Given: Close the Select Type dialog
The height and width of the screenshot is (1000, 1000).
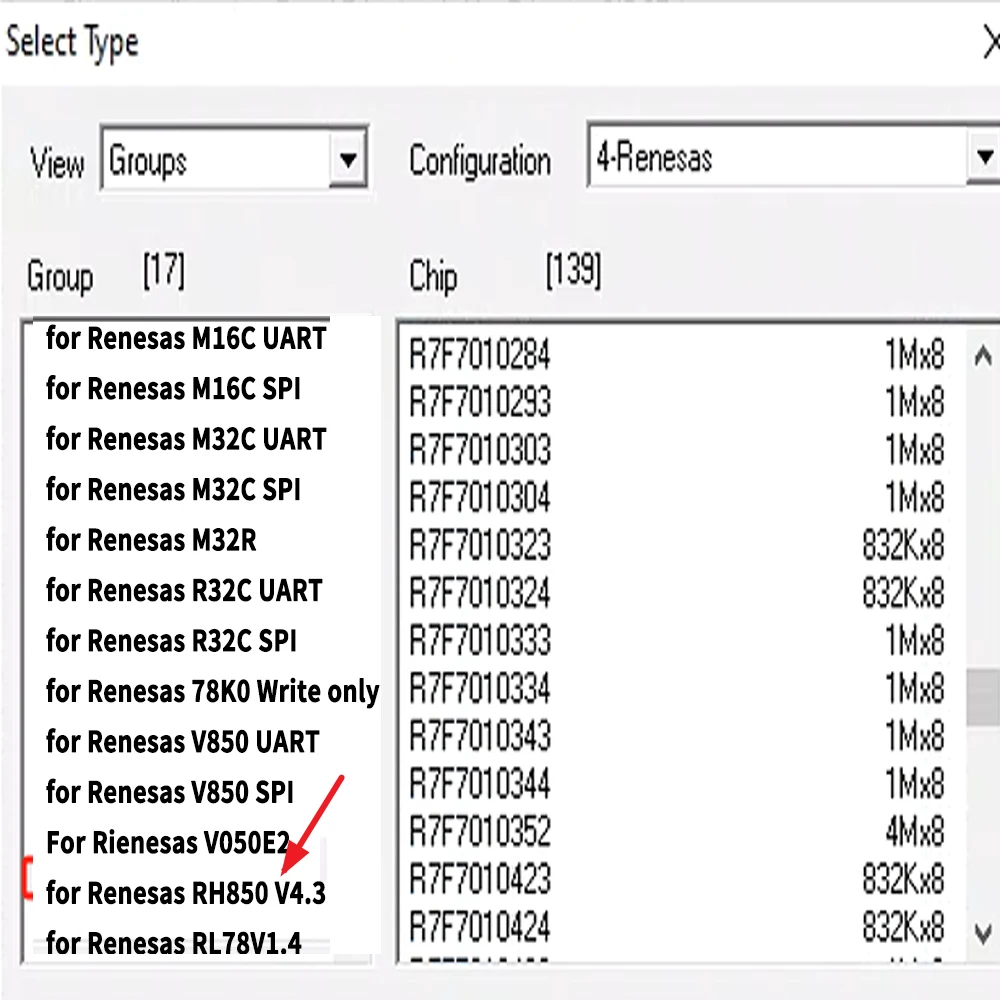Looking at the screenshot, I should point(991,43).
